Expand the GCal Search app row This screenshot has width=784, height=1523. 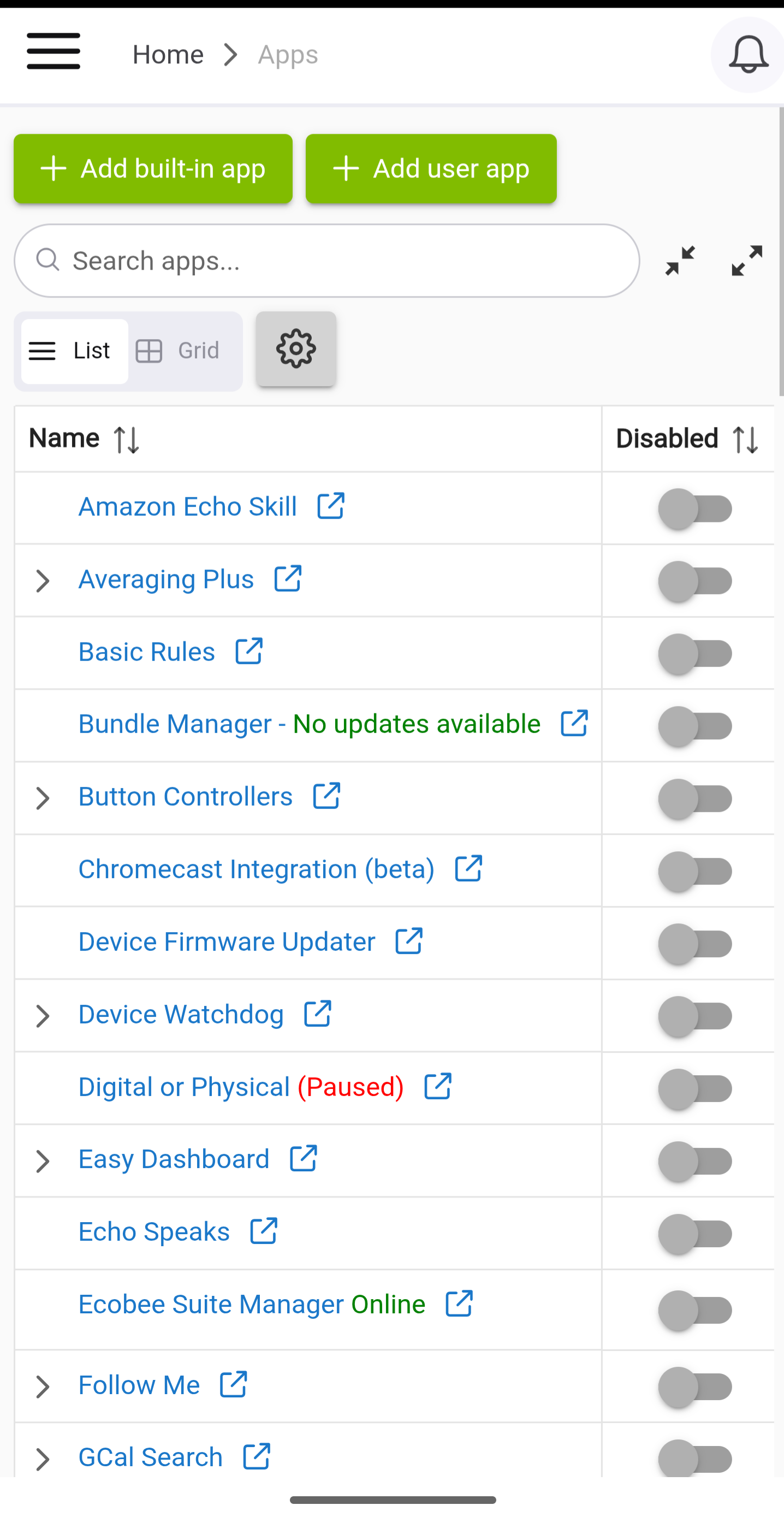coord(43,1459)
